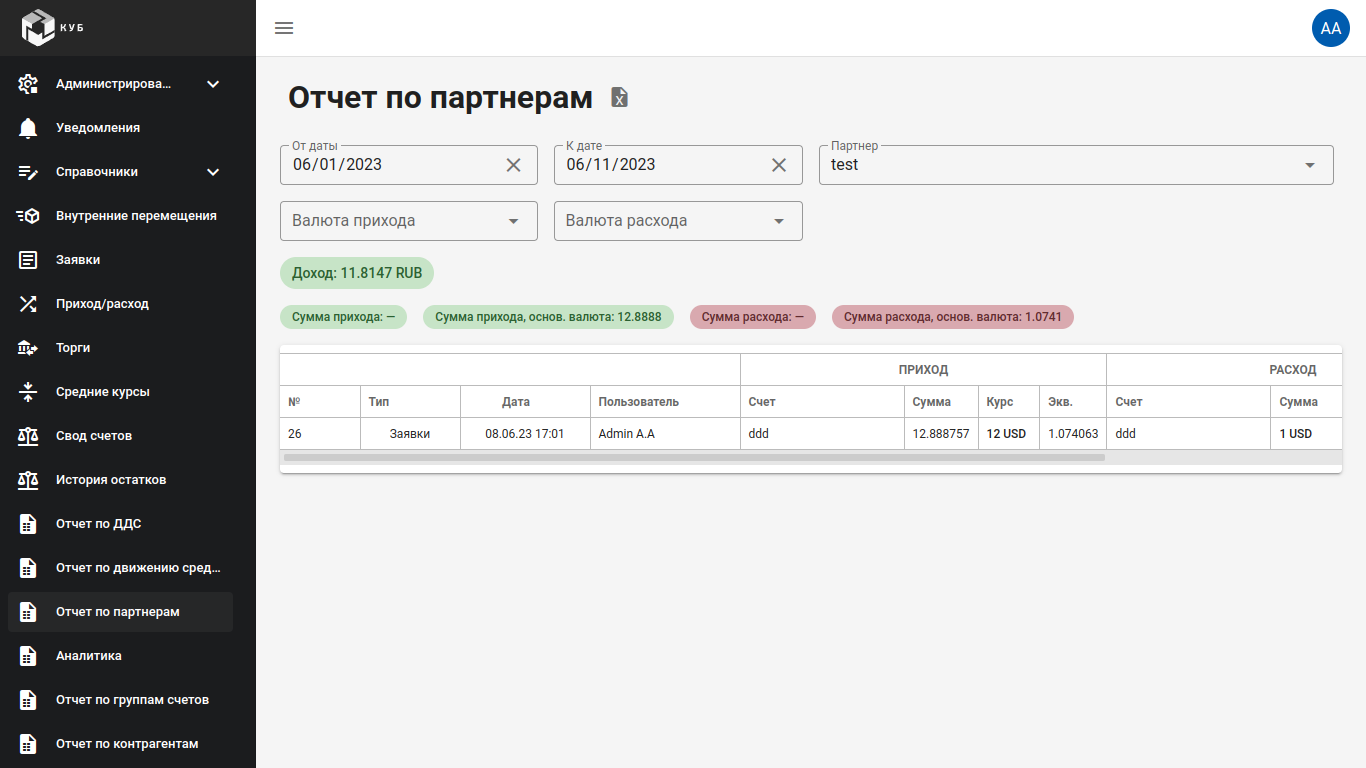Click the Отчет по ДДС file icon
Image resolution: width=1366 pixels, height=768 pixels.
point(28,524)
